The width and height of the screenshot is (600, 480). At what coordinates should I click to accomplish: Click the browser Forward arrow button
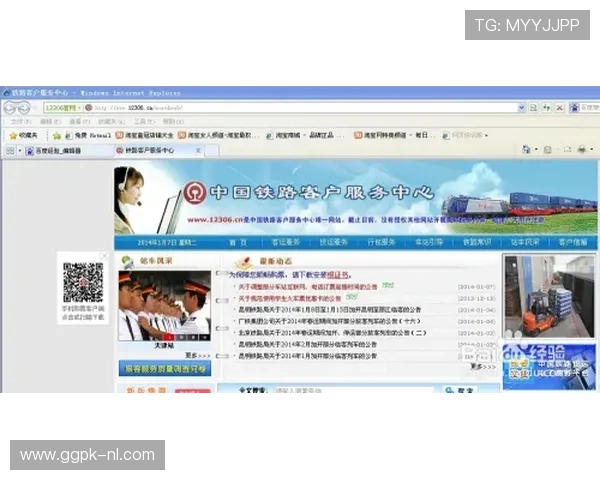pos(24,108)
